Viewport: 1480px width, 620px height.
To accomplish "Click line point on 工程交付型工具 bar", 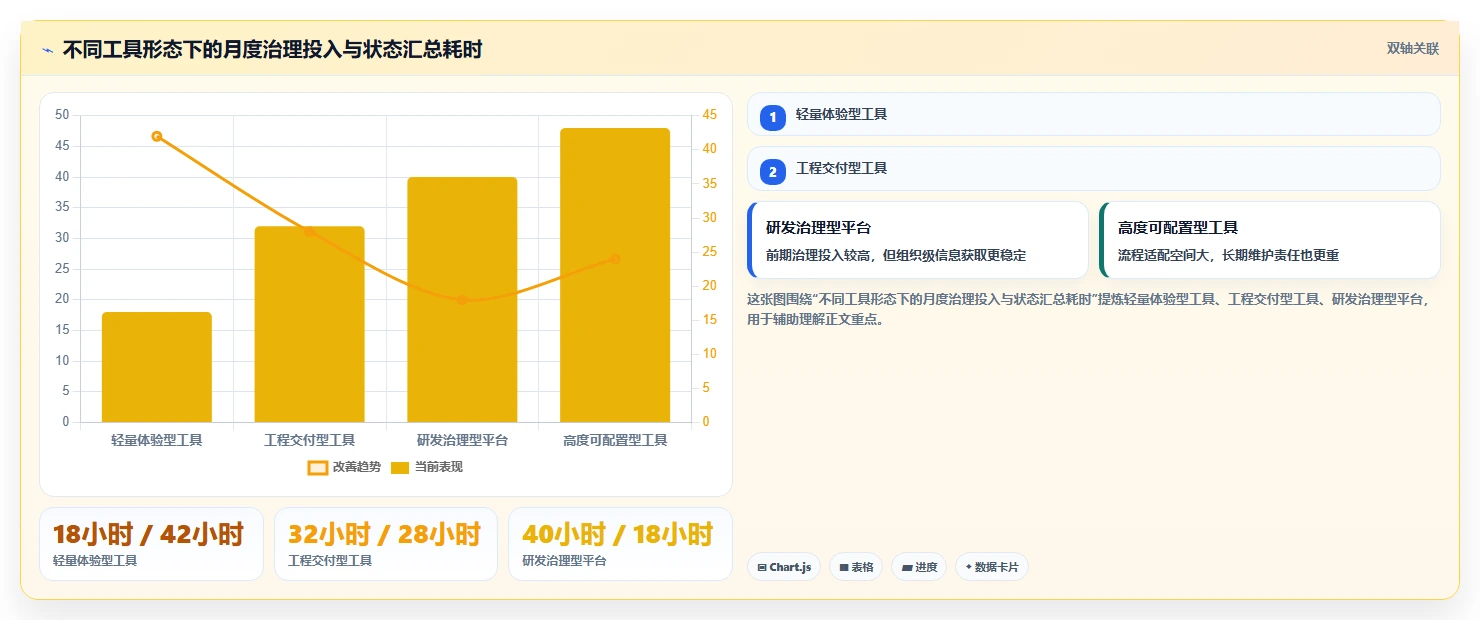I will 309,231.
